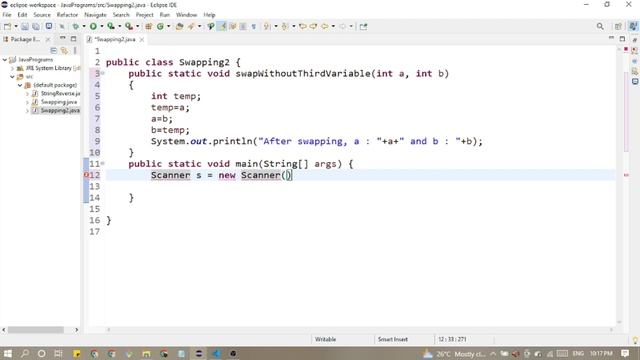This screenshot has width=640, height=360.
Task: Collapse the JavaPrograms project node
Action: pyautogui.click(x=4, y=60)
